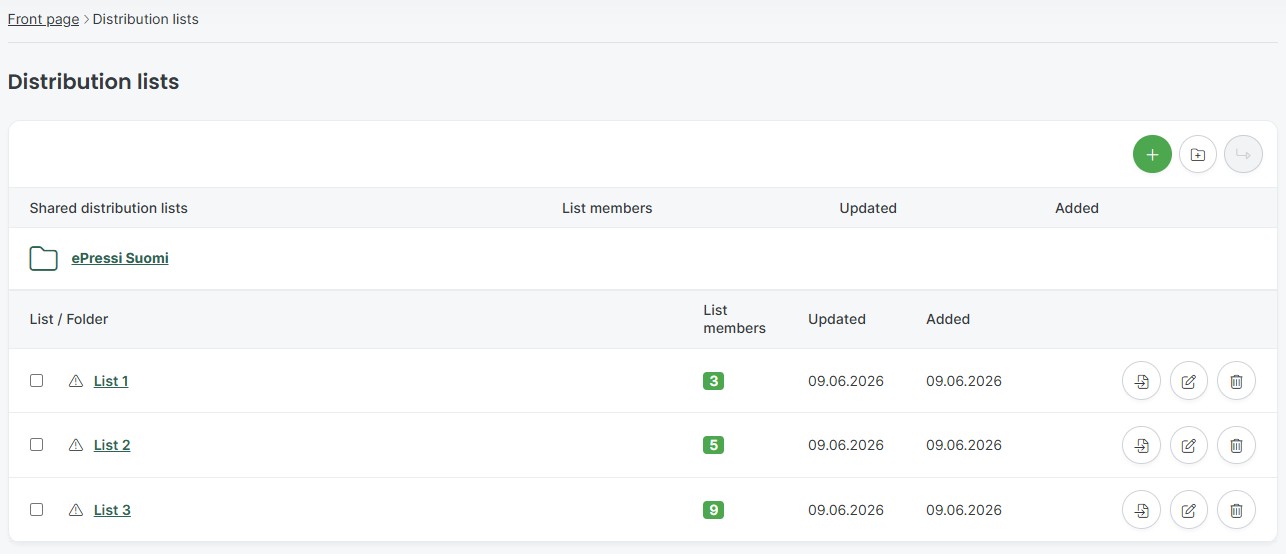Open List 2 link
The image size is (1286, 554).
[112, 445]
